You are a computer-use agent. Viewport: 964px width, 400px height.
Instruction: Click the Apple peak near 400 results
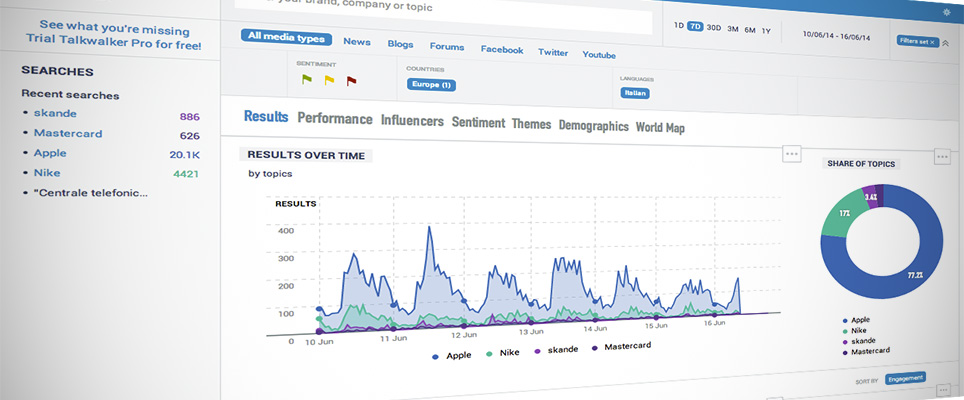(429, 227)
